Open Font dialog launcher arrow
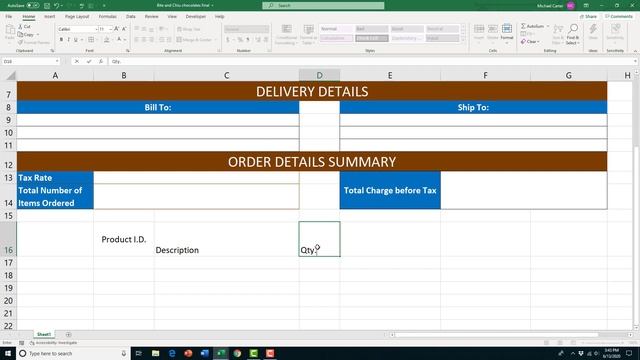The height and width of the screenshot is (360, 640). click(x=128, y=51)
